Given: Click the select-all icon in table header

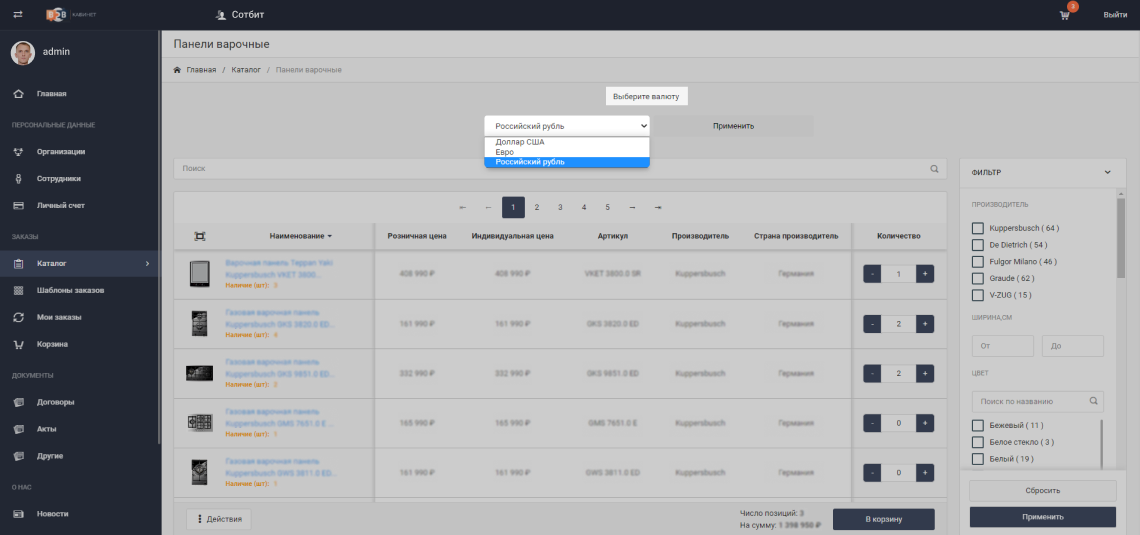Looking at the screenshot, I should coord(200,236).
